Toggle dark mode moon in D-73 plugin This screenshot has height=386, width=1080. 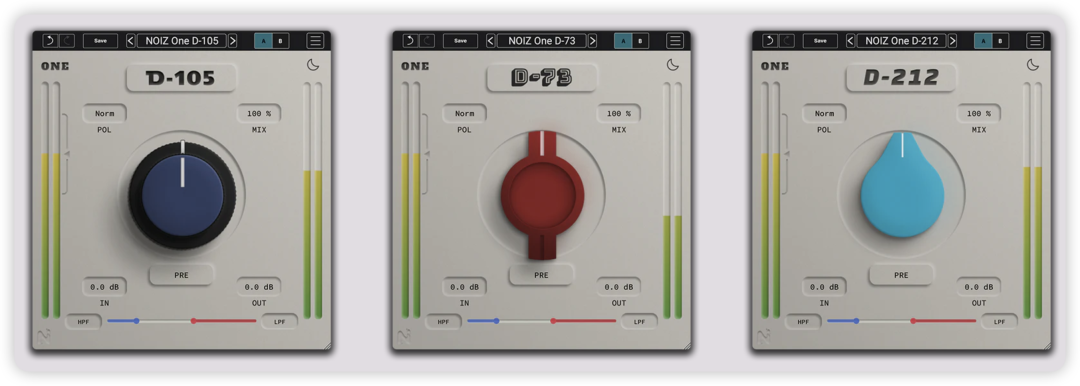click(673, 65)
